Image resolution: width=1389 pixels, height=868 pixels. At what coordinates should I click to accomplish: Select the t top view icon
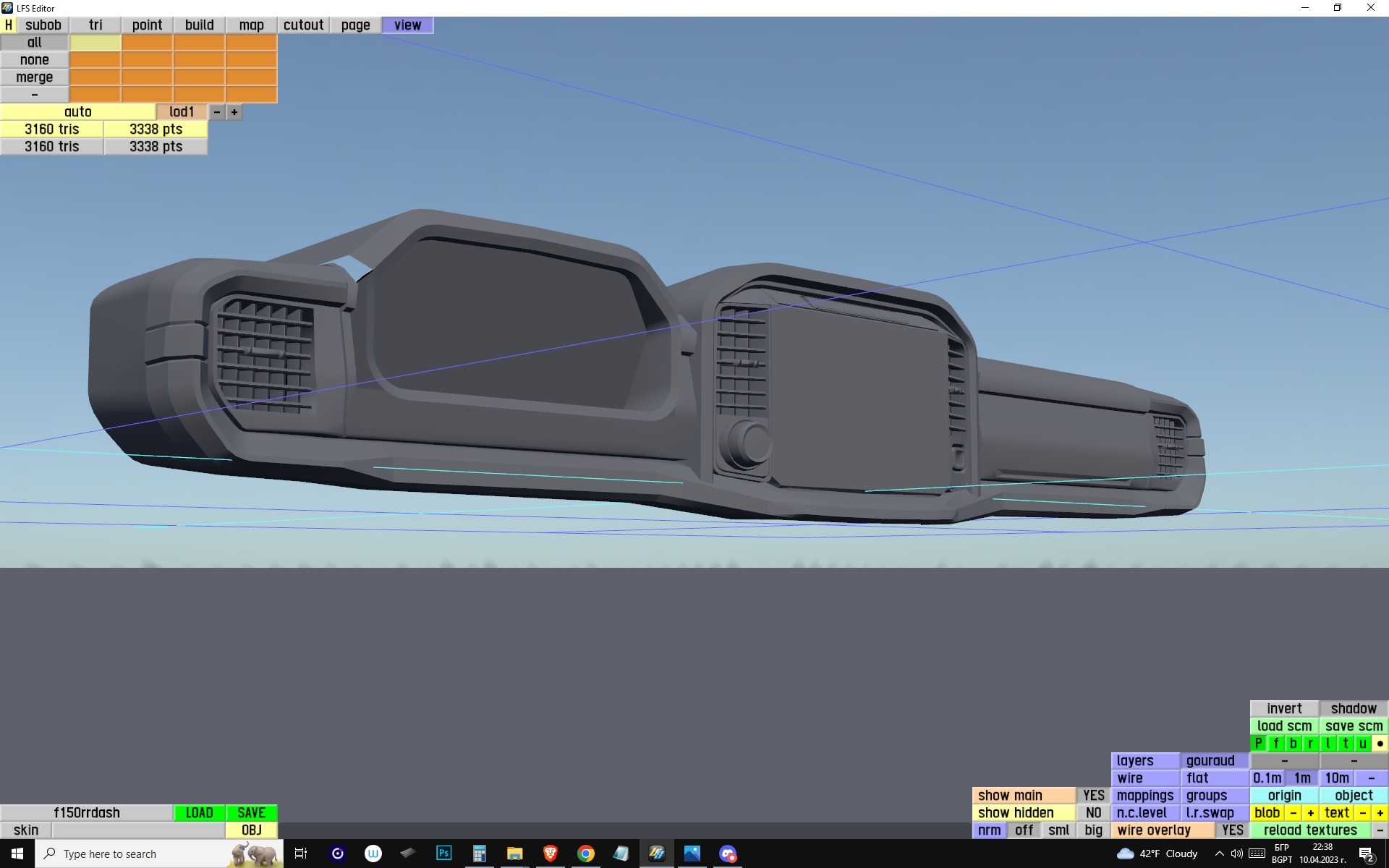pos(1345,743)
